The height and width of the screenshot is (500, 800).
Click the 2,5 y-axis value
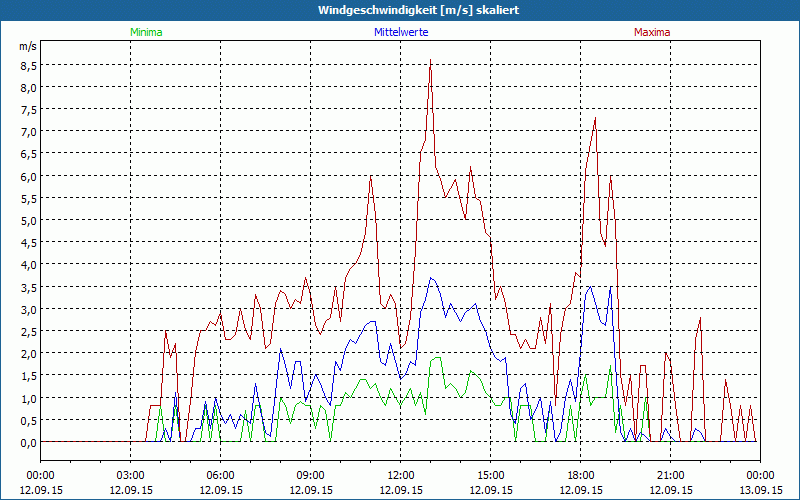click(28, 331)
